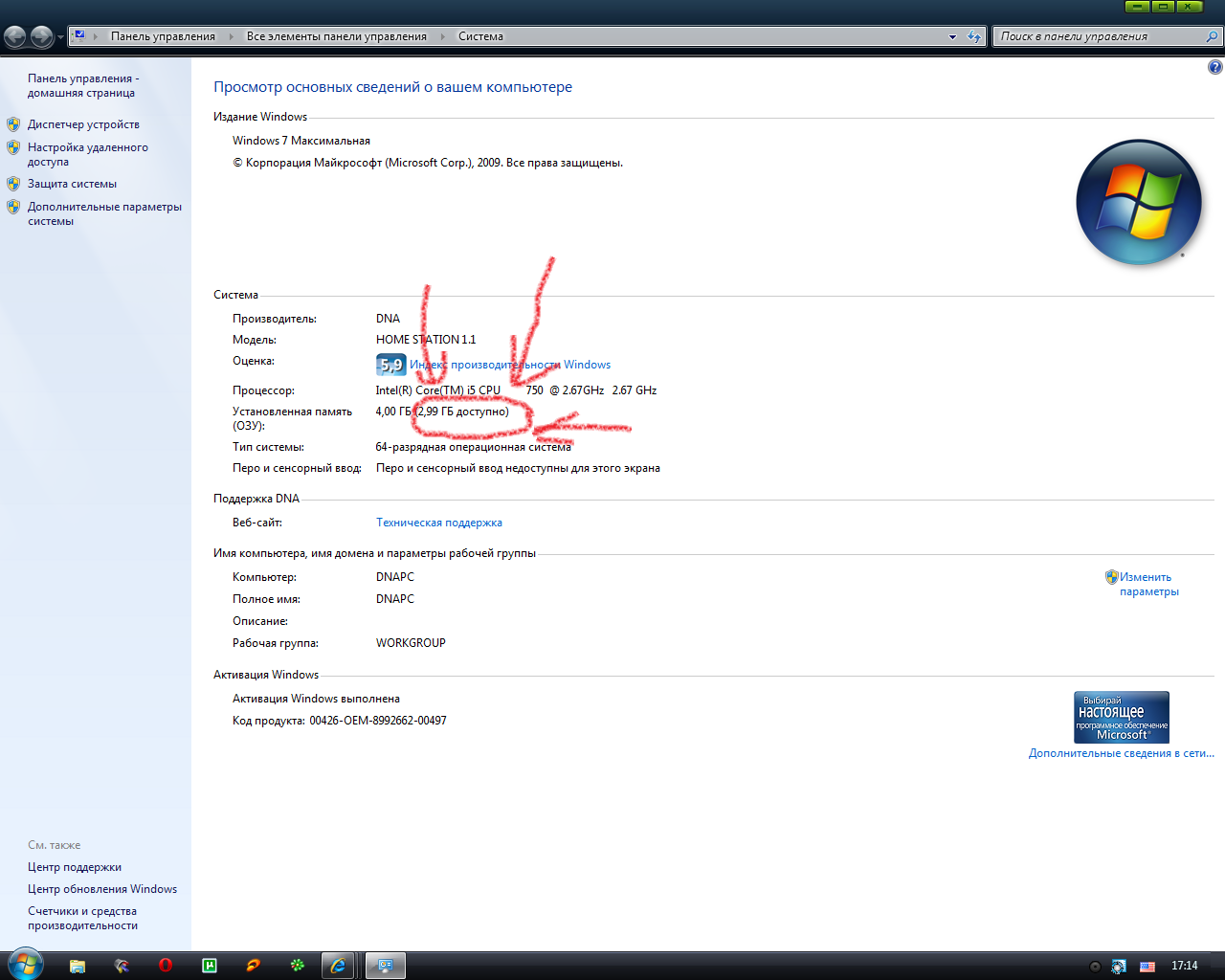Open Настройка удаленного доступа
Screen dimensions: 1225x980
coord(88,154)
